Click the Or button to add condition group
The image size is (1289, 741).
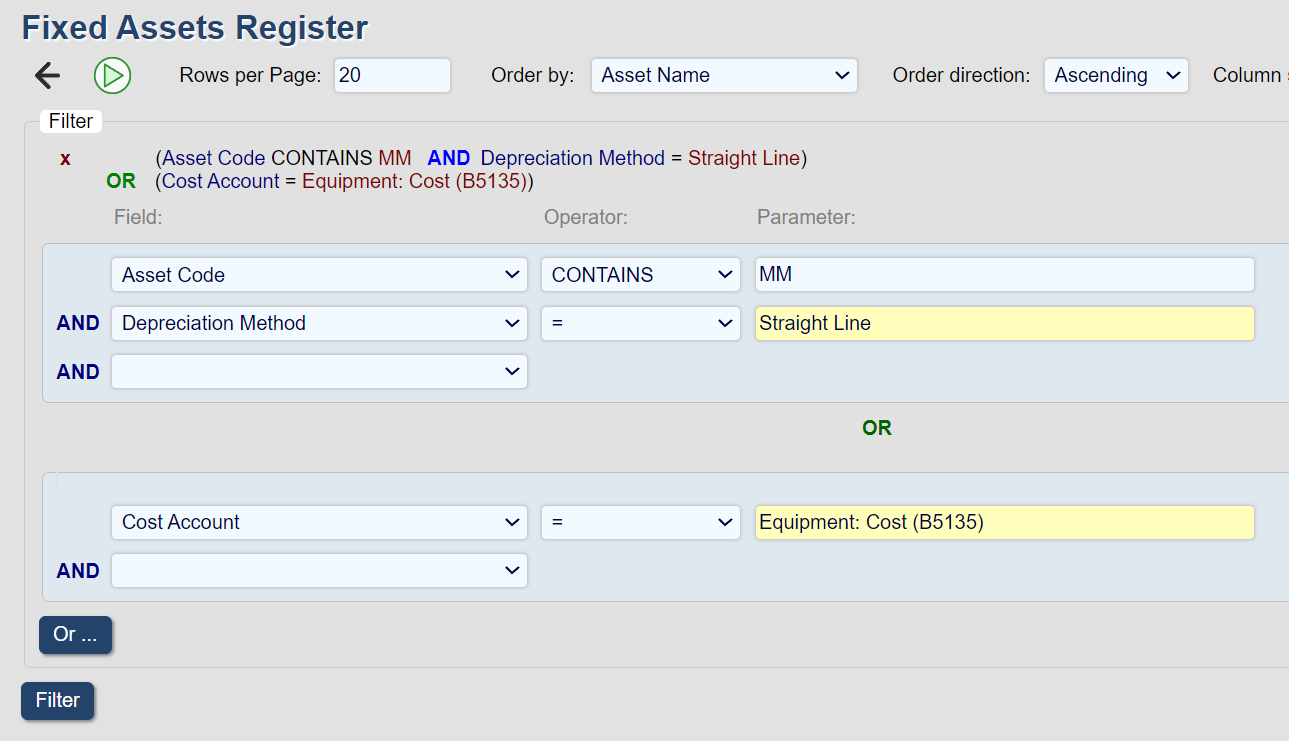pyautogui.click(x=74, y=635)
